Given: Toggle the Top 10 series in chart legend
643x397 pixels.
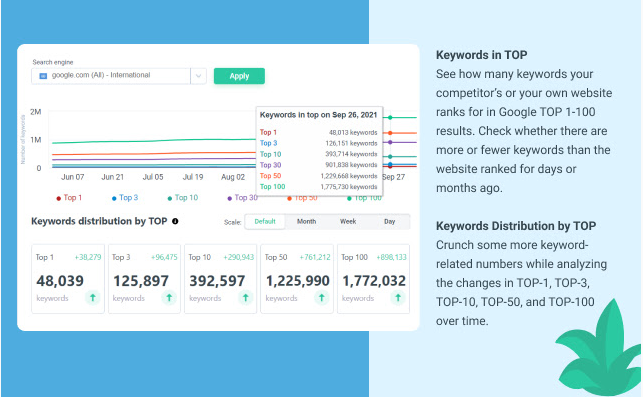Looking at the screenshot, I should point(183,198).
